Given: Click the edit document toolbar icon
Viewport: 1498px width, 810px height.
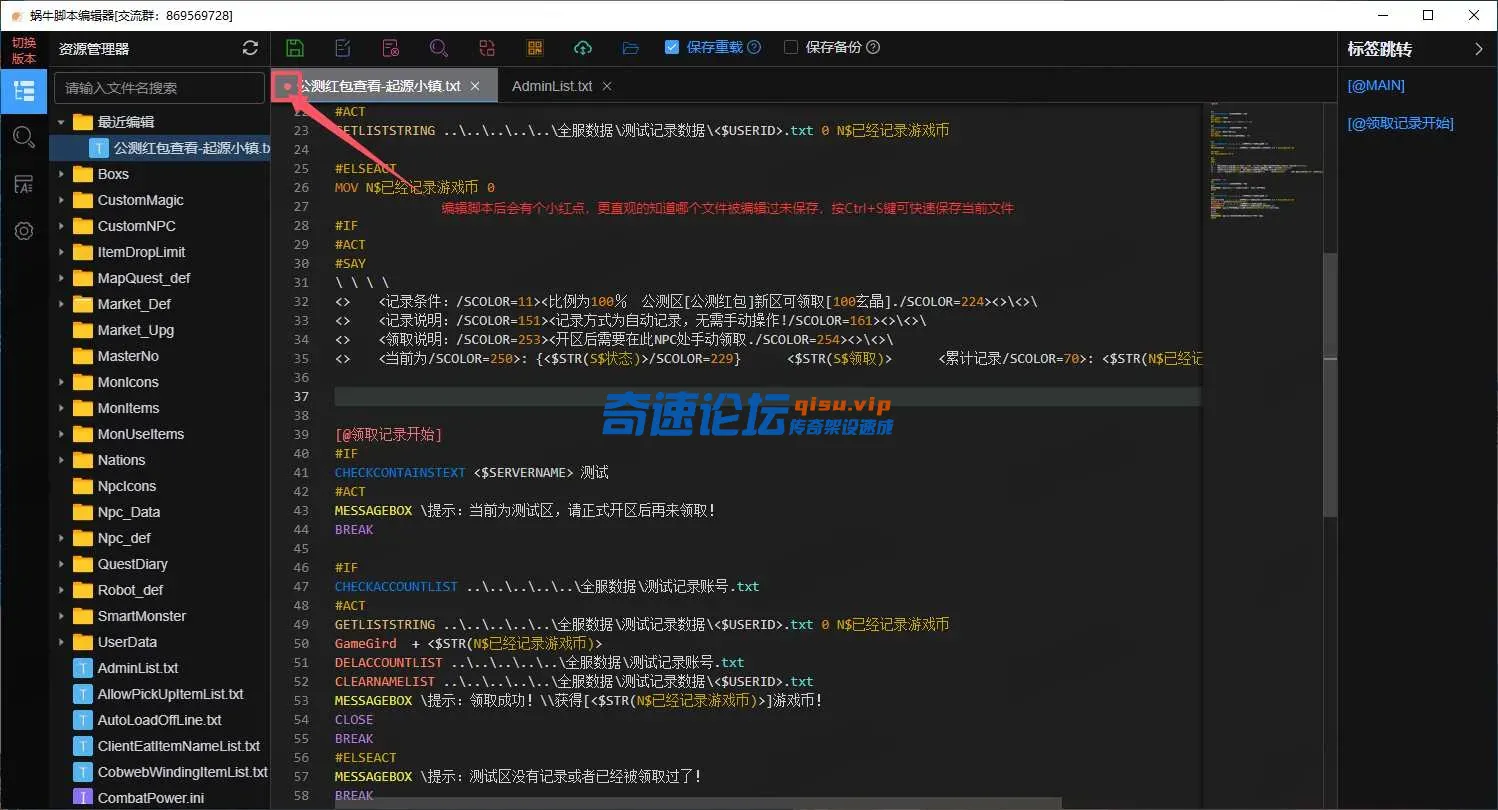Looking at the screenshot, I should pos(343,48).
